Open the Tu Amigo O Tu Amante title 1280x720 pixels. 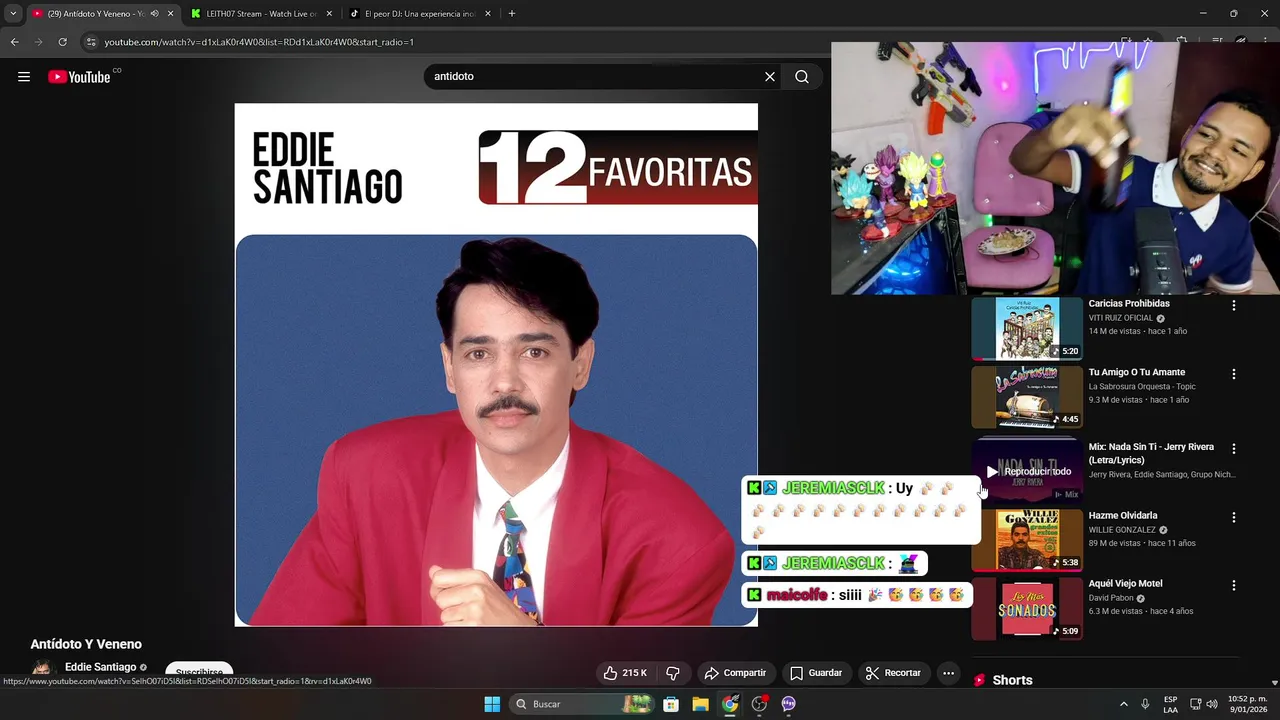click(1137, 372)
